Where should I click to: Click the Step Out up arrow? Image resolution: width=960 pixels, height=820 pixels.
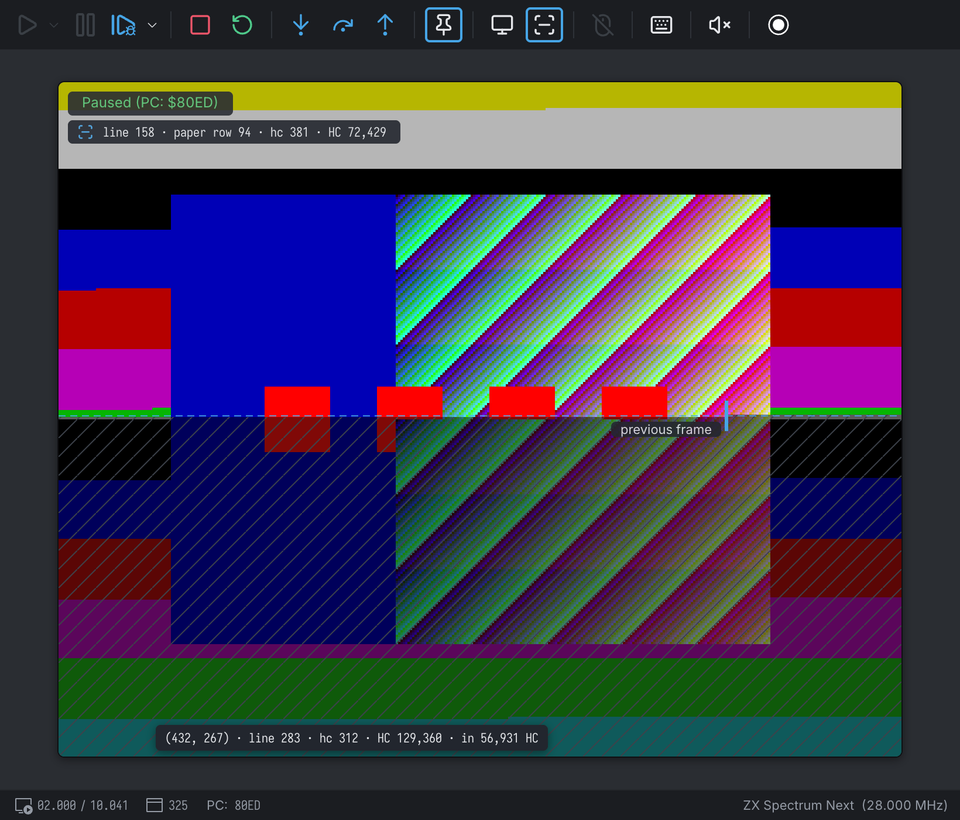tap(385, 25)
